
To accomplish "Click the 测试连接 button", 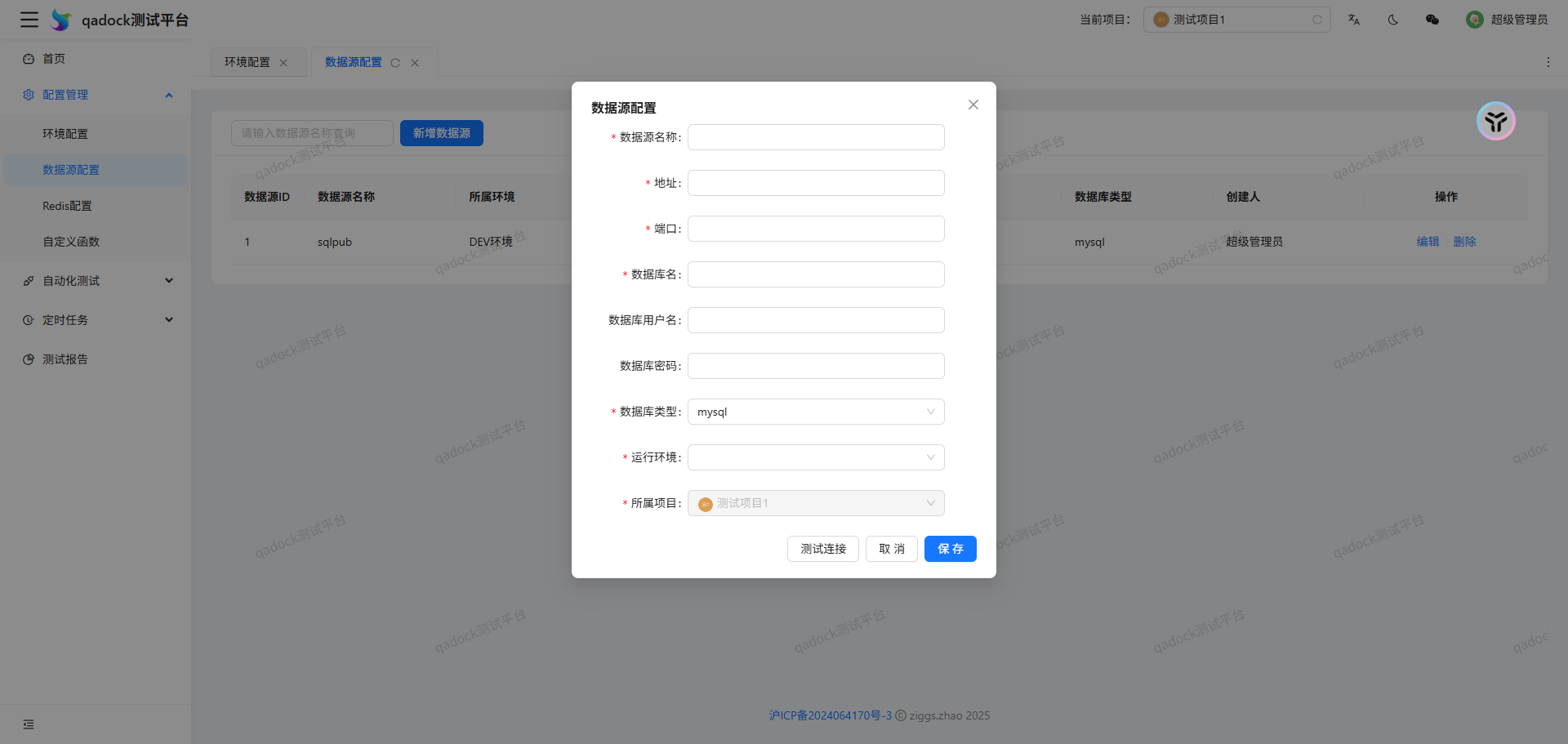I will point(823,549).
